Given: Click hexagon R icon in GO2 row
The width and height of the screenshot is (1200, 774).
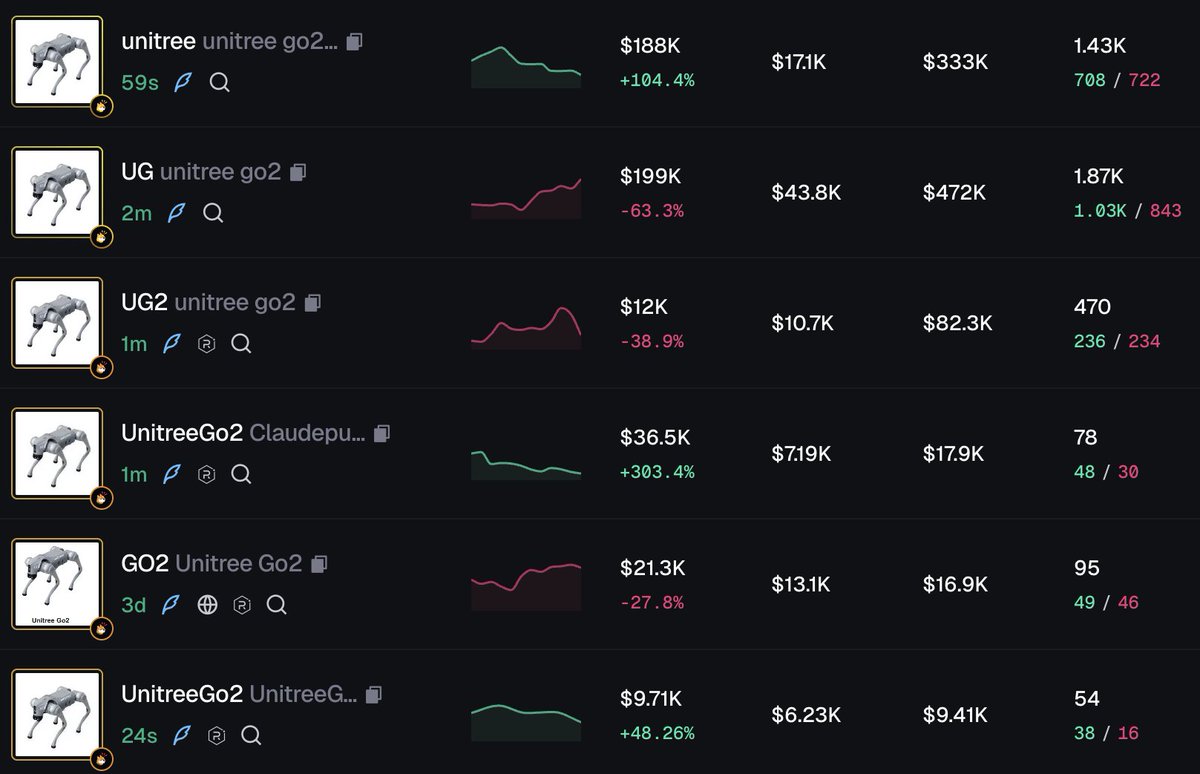Looking at the screenshot, I should coord(242,605).
